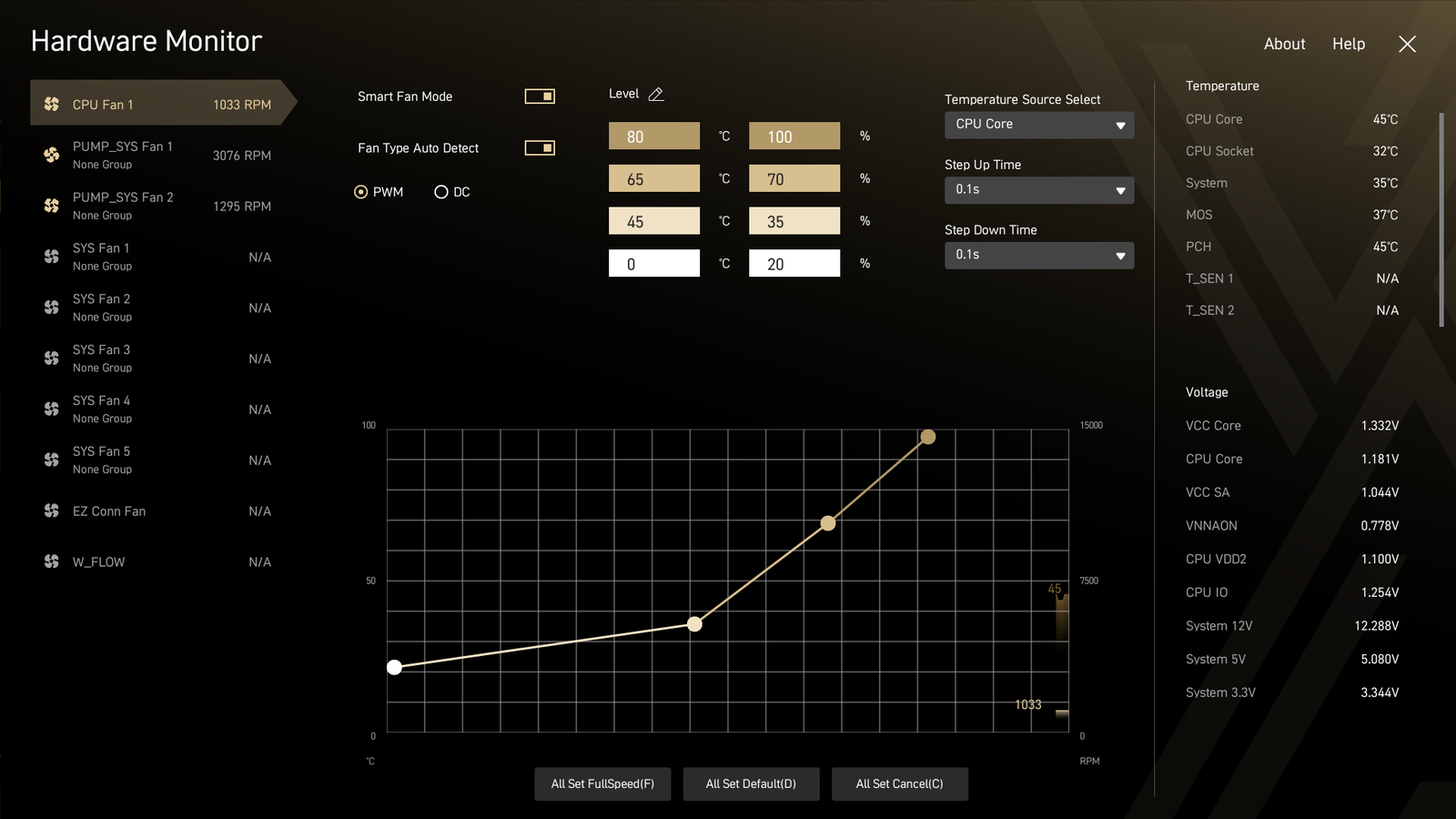Select the PWM radio button
The width and height of the screenshot is (1456, 819).
(x=361, y=192)
